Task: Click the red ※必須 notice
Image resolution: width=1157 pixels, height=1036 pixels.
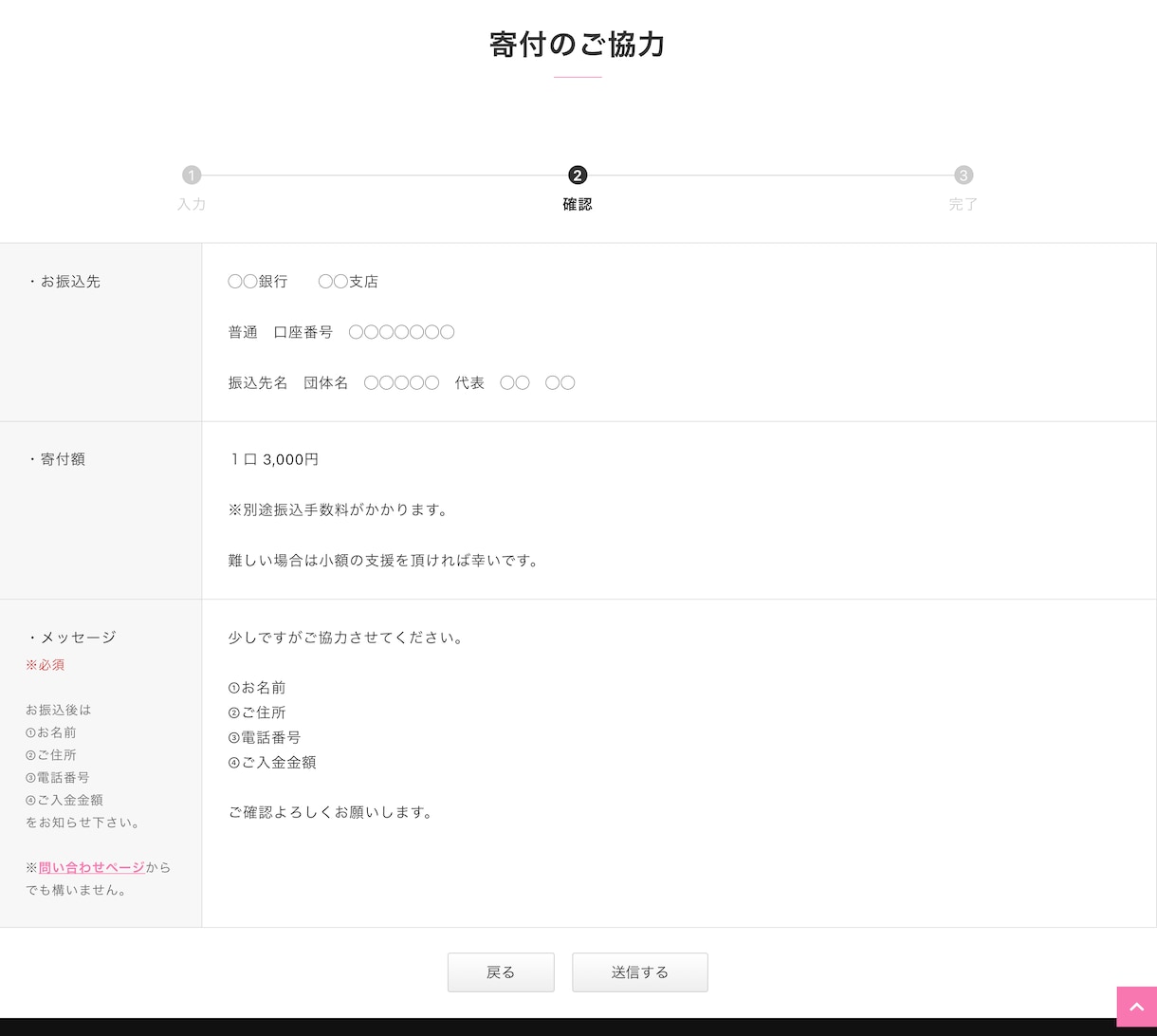Action: 45,665
